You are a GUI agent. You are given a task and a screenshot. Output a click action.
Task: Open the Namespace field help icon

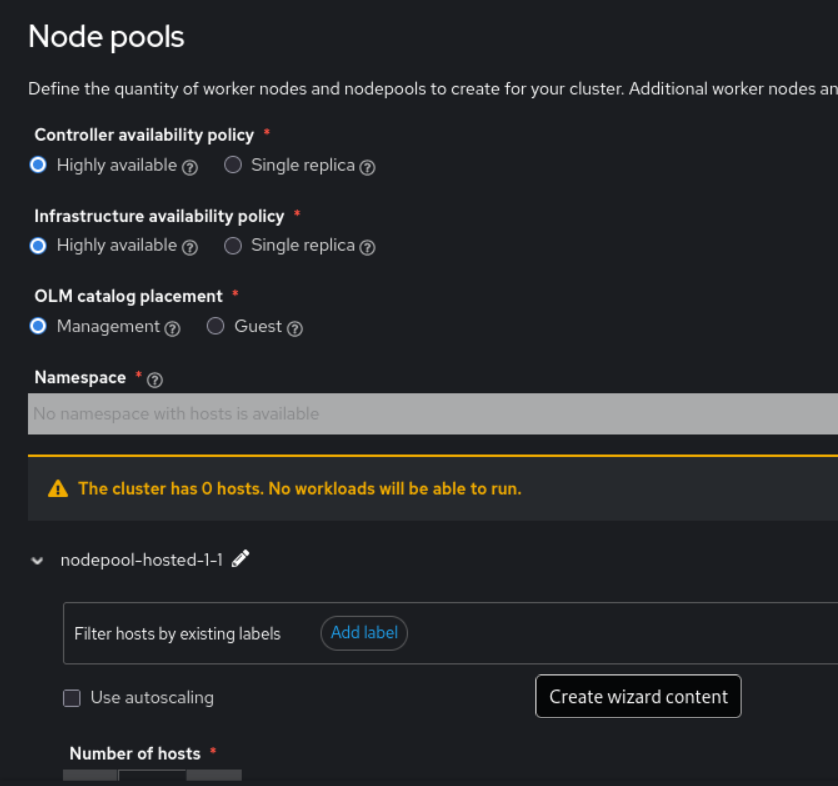tap(155, 379)
